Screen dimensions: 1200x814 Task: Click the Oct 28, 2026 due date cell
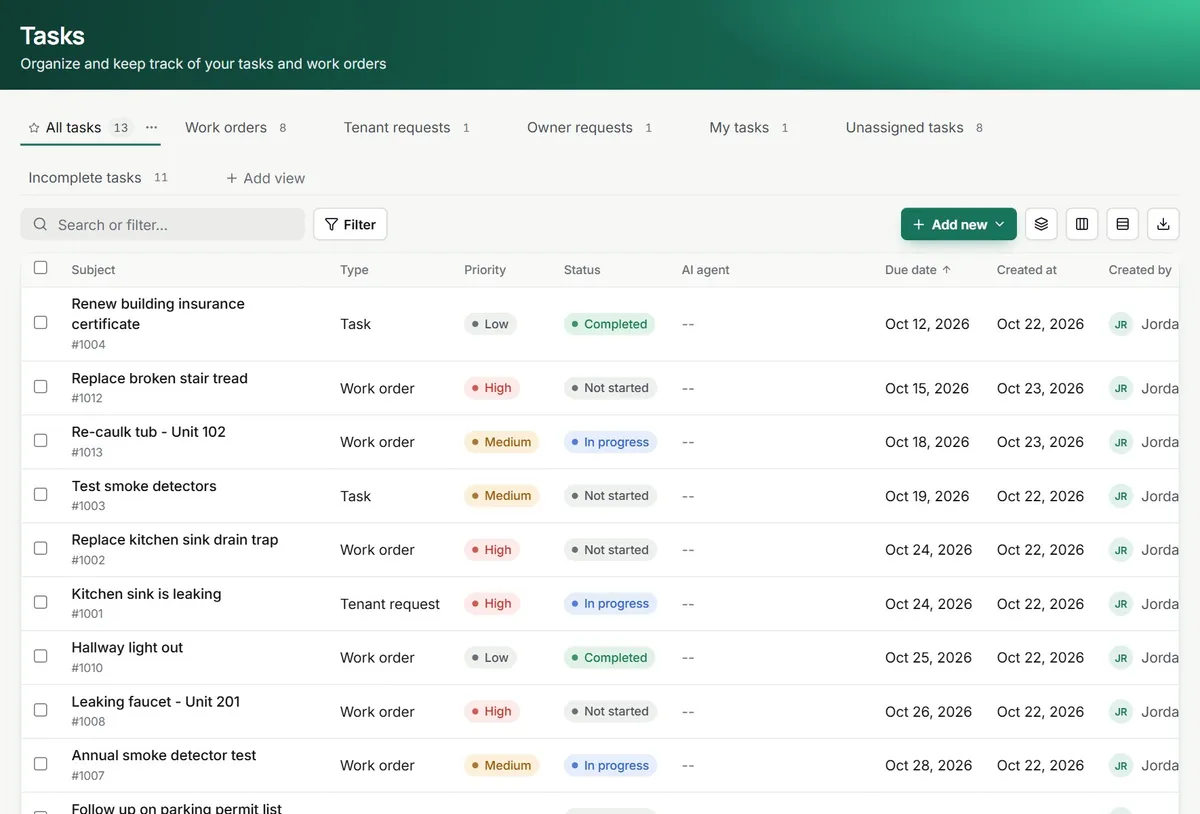[928, 766]
